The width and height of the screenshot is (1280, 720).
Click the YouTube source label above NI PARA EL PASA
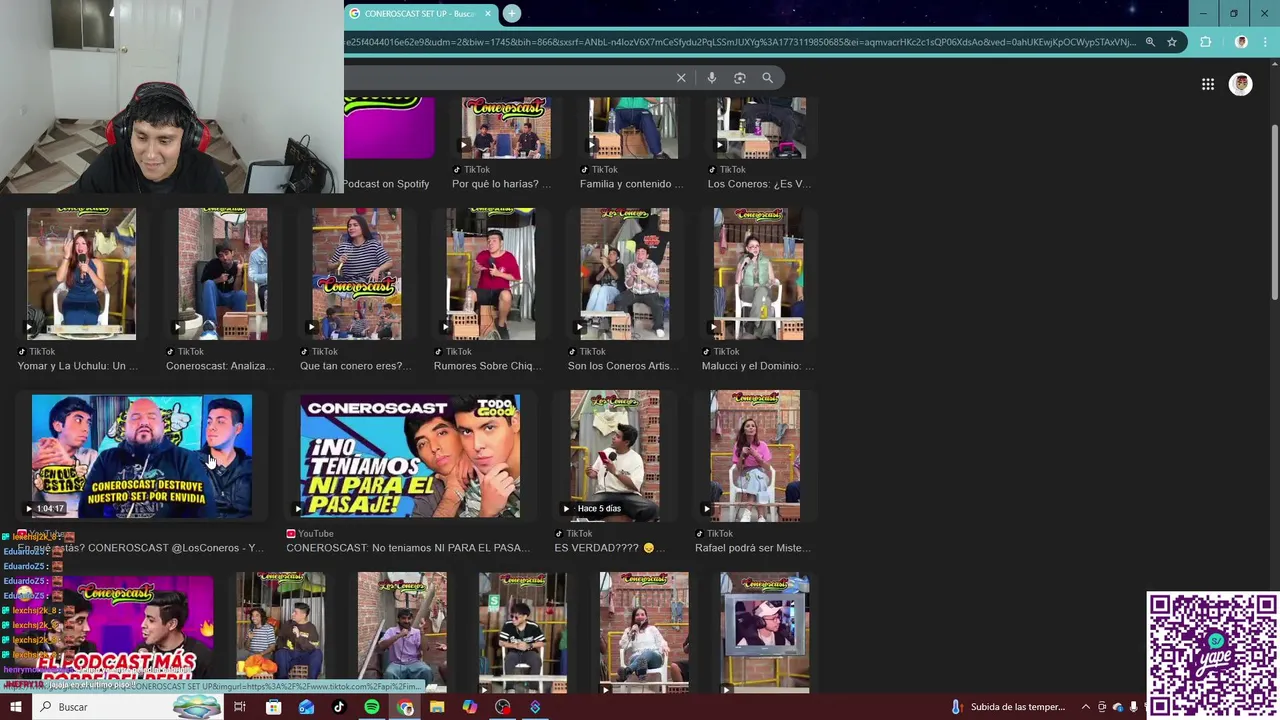pyautogui.click(x=310, y=534)
